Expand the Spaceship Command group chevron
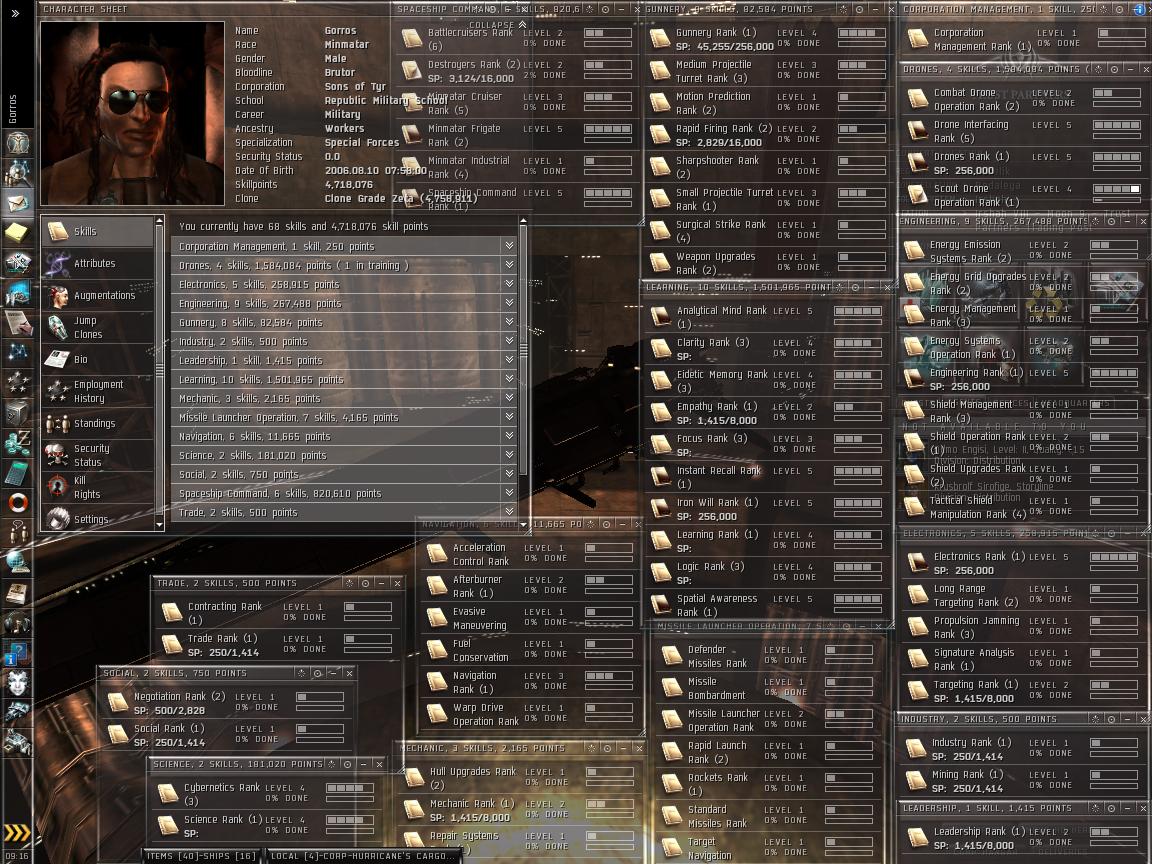1152x864 pixels. pyautogui.click(x=509, y=493)
